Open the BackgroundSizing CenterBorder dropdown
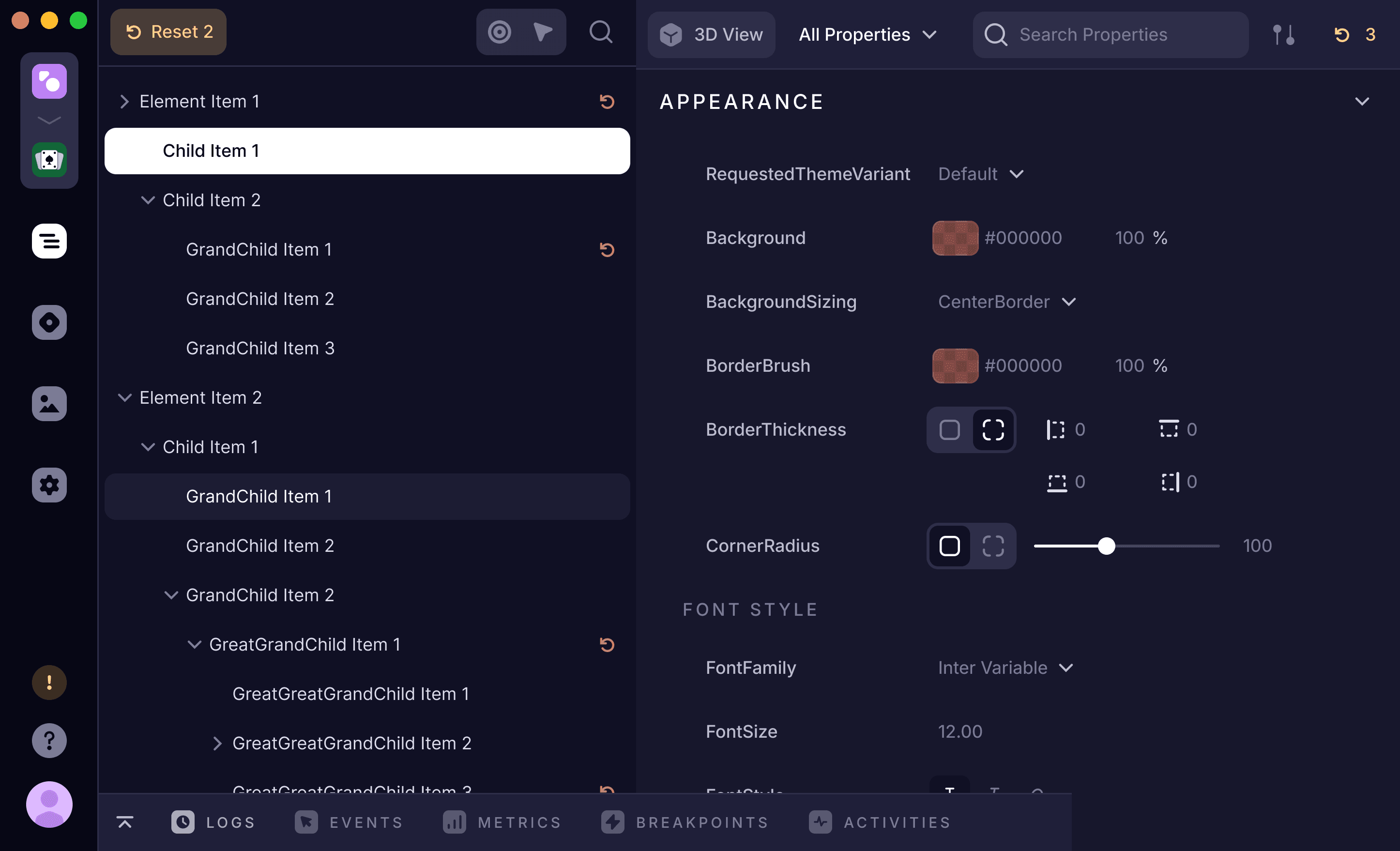This screenshot has width=1400, height=851. (1006, 302)
